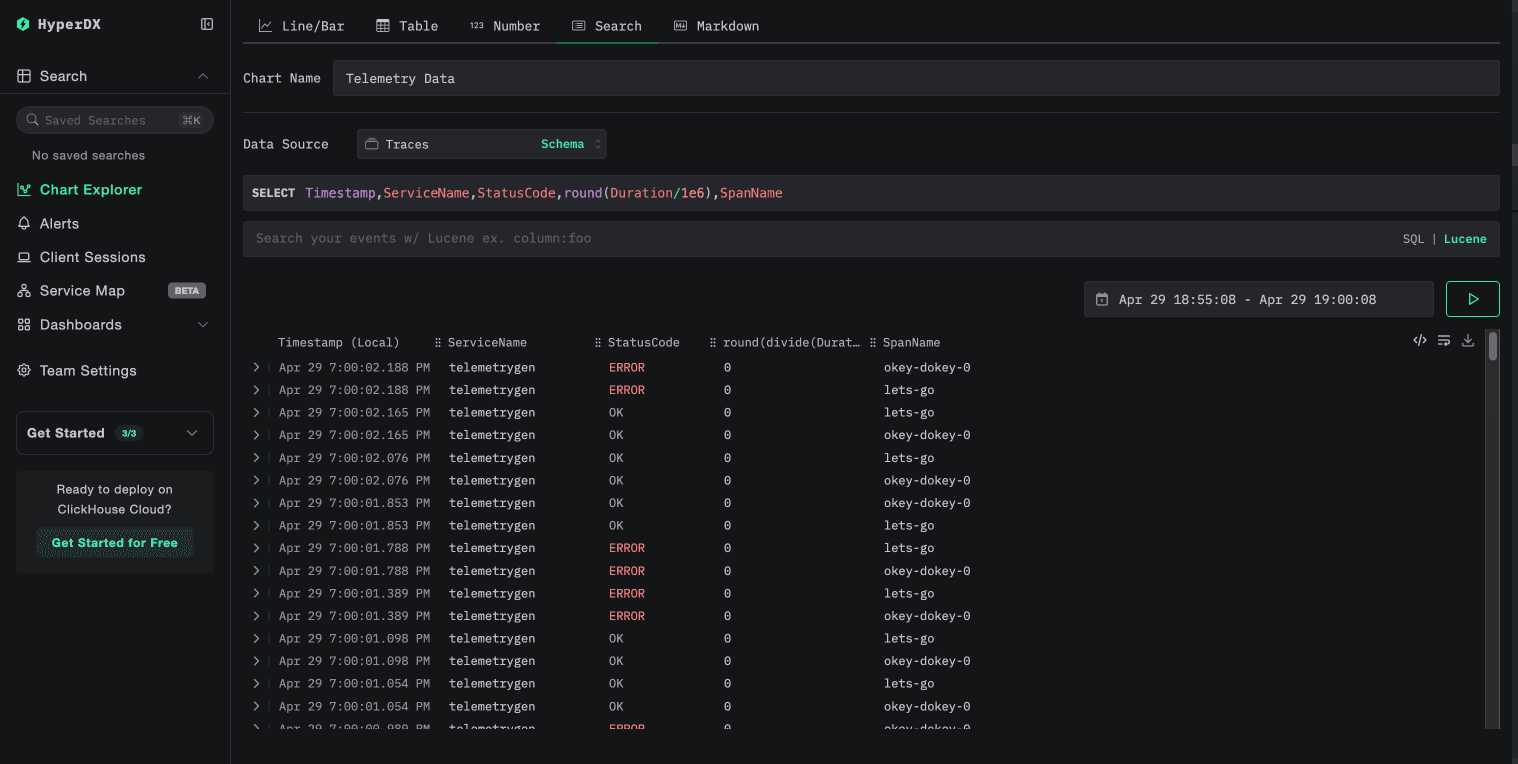Focus the Saved Searches input field
The height and width of the screenshot is (764, 1518).
point(115,120)
